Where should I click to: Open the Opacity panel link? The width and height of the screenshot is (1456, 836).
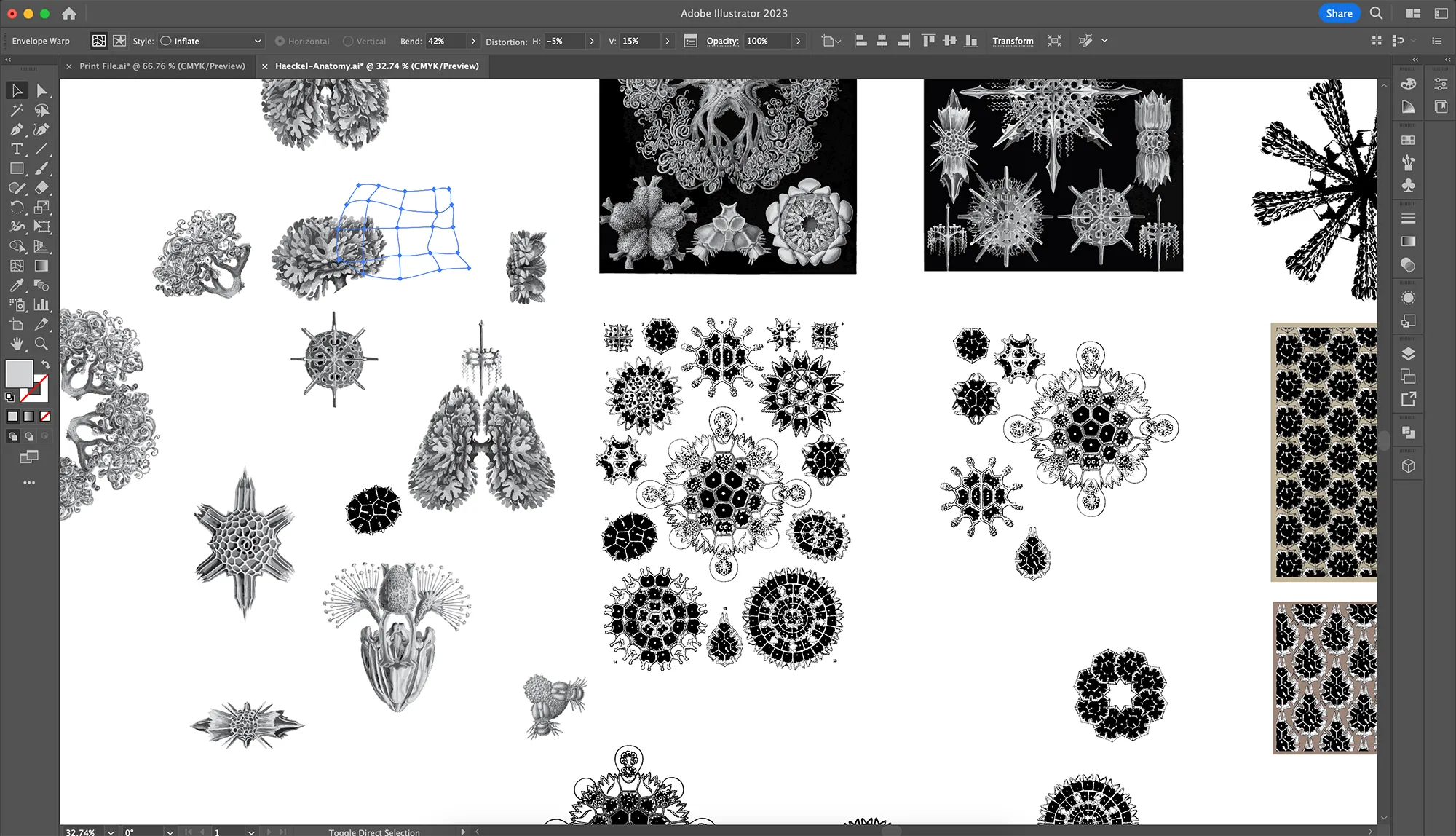(x=722, y=42)
